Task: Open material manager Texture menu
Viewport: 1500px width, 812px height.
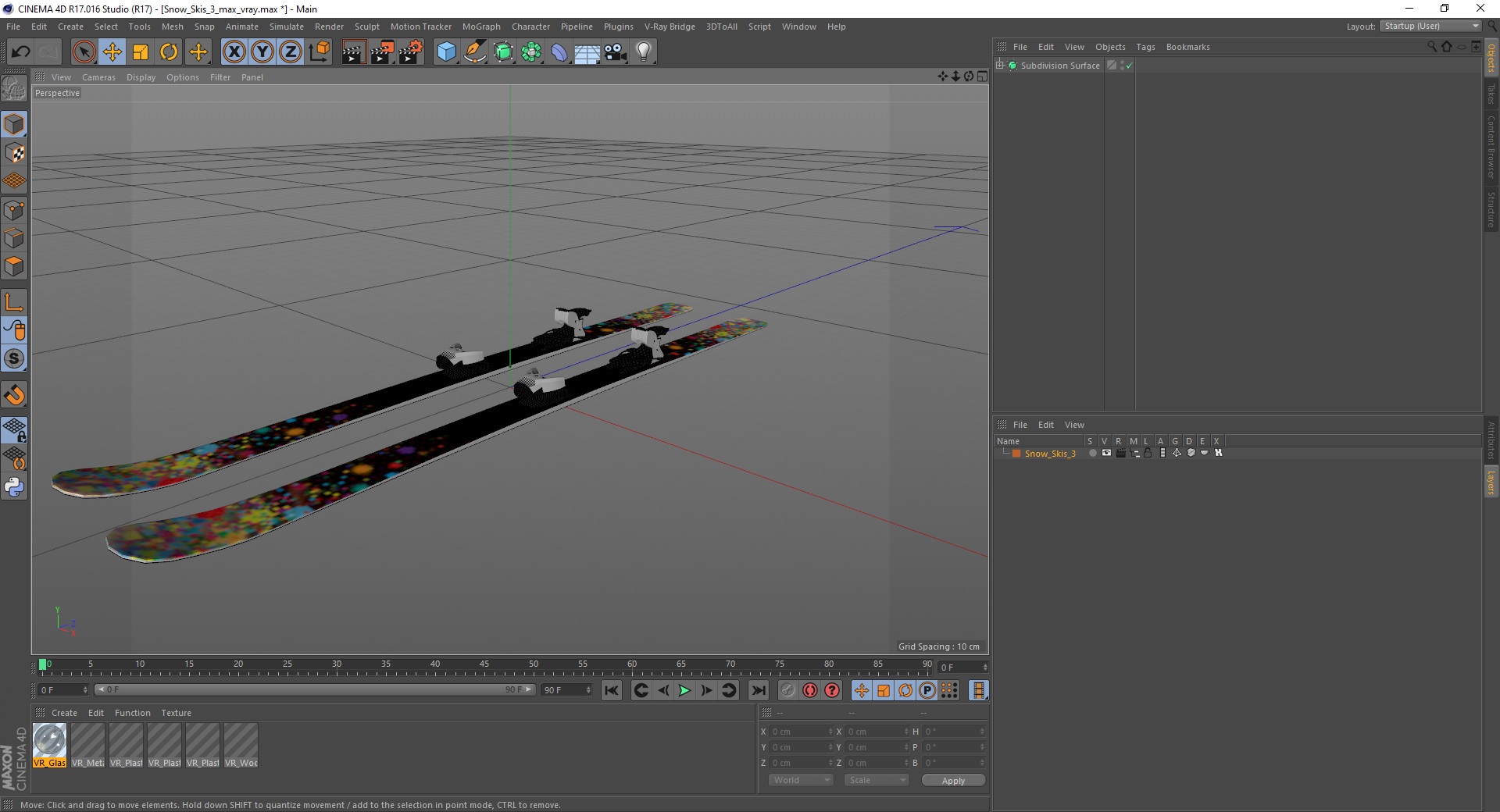Action: 176,713
